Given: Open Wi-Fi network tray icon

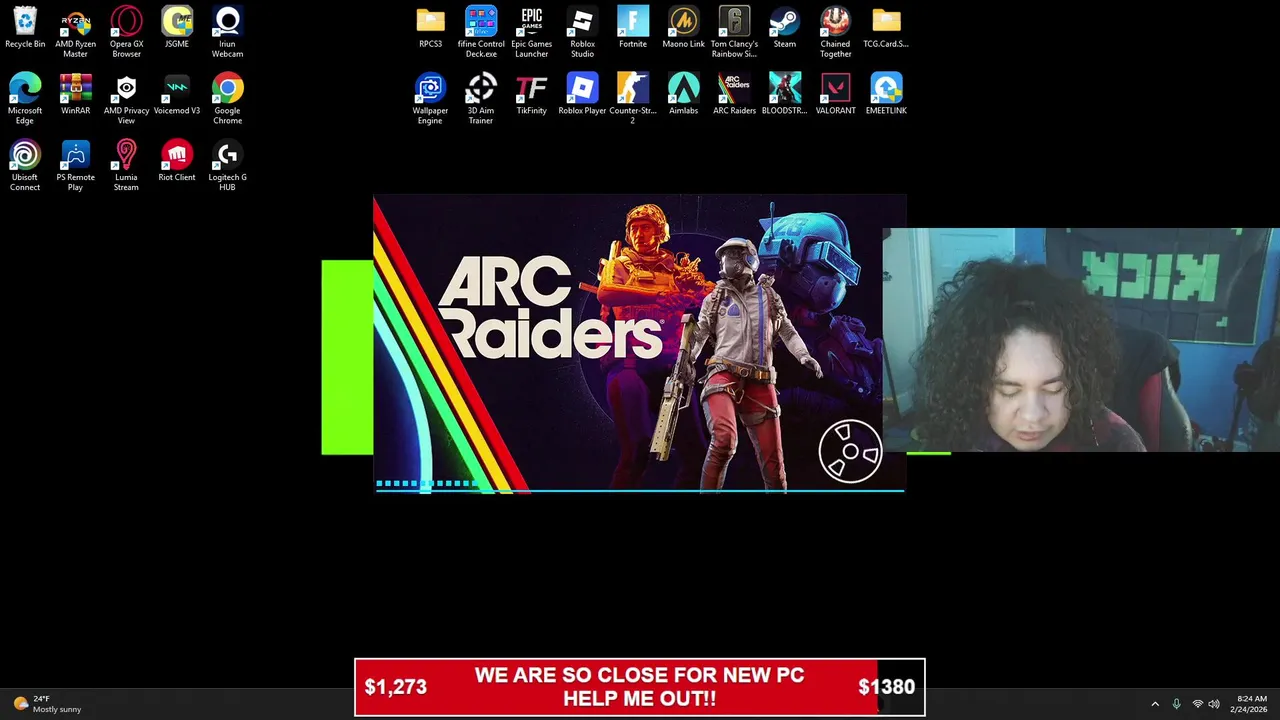Looking at the screenshot, I should [1197, 704].
